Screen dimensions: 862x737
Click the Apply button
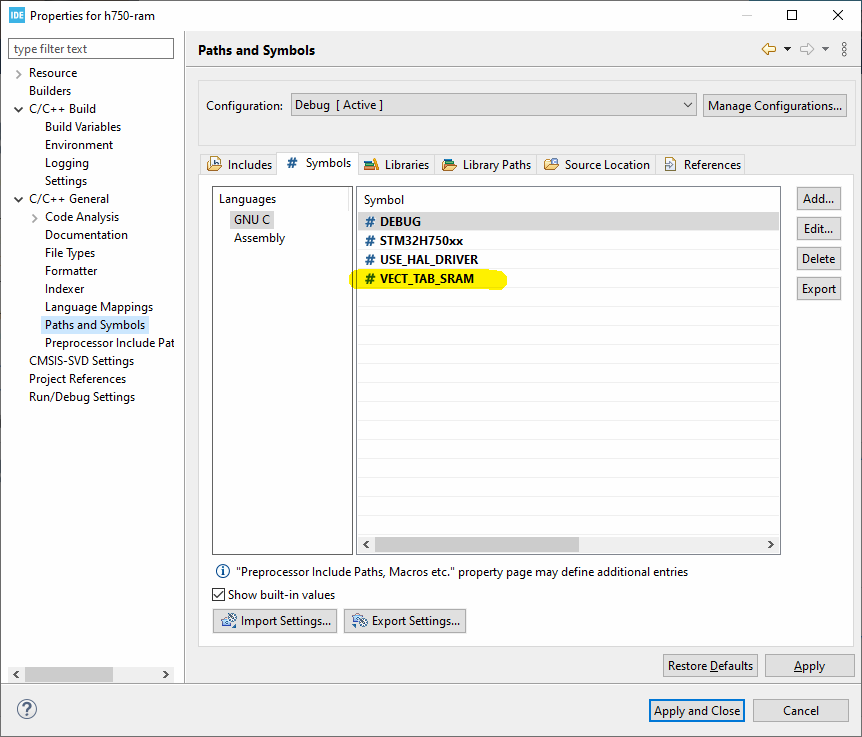pos(809,666)
